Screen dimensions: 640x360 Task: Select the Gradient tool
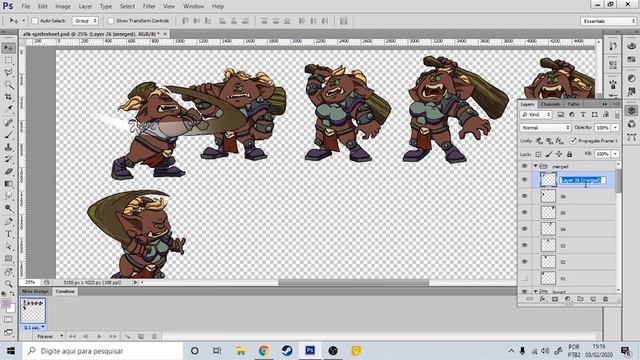8,184
